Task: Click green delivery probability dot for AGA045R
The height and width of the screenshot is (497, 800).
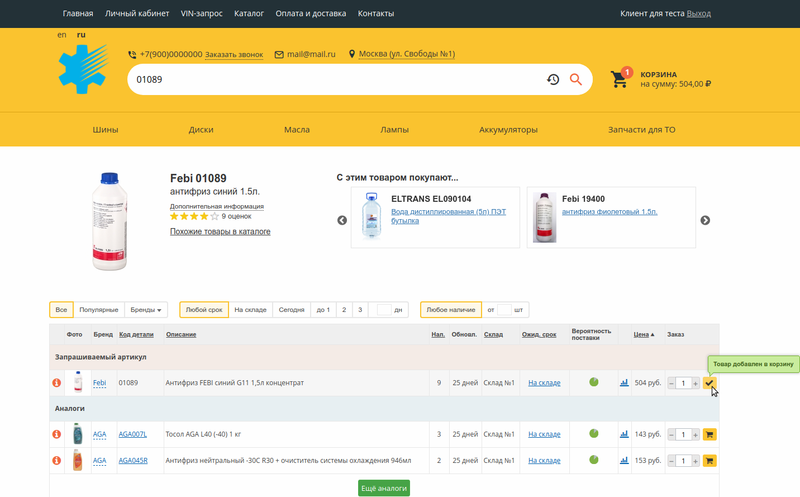Action: (x=594, y=459)
